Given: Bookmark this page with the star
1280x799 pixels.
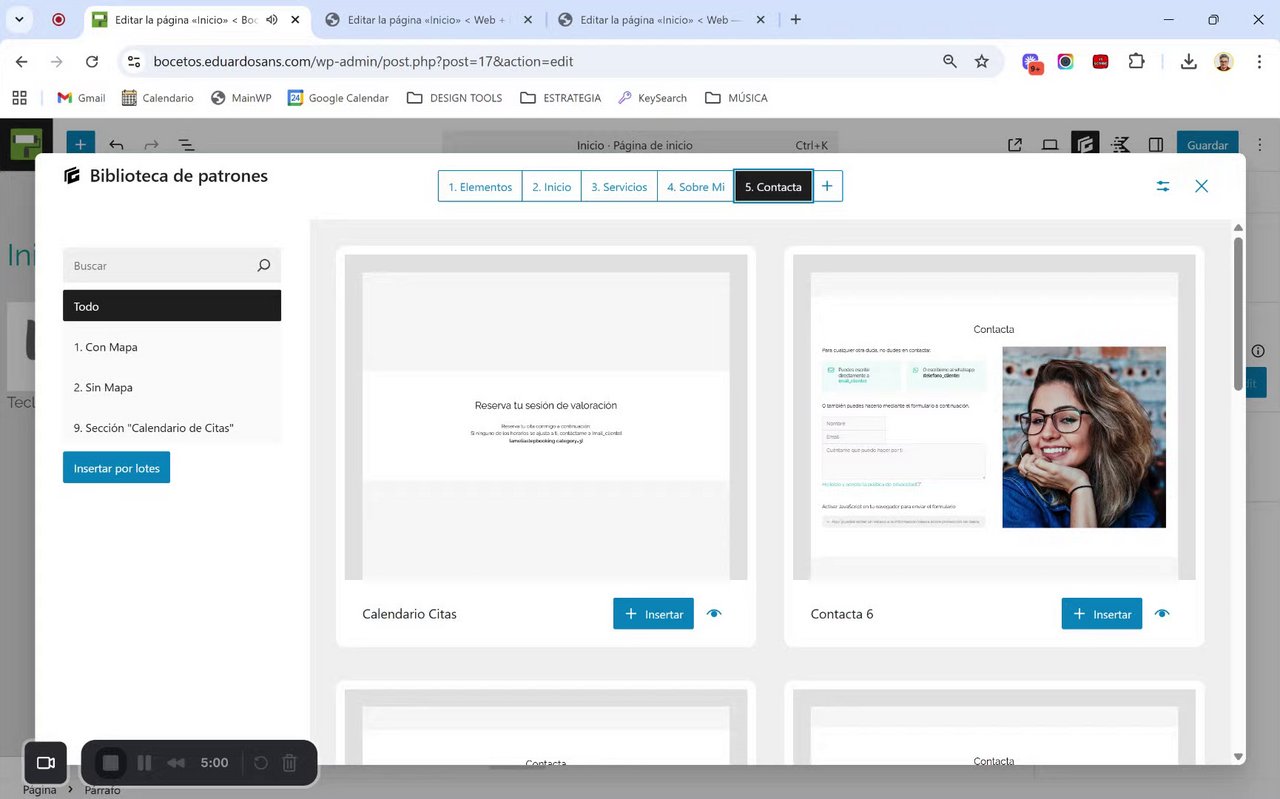Looking at the screenshot, I should point(982,62).
